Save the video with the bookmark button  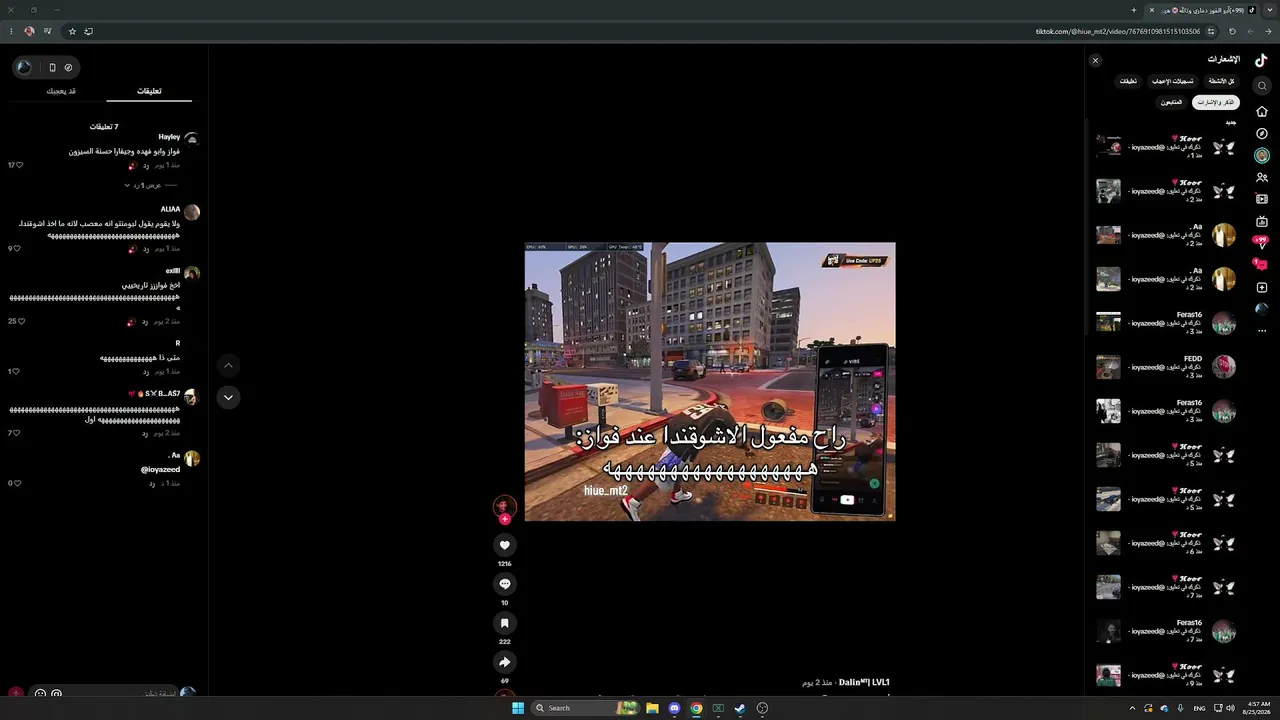[x=504, y=623]
